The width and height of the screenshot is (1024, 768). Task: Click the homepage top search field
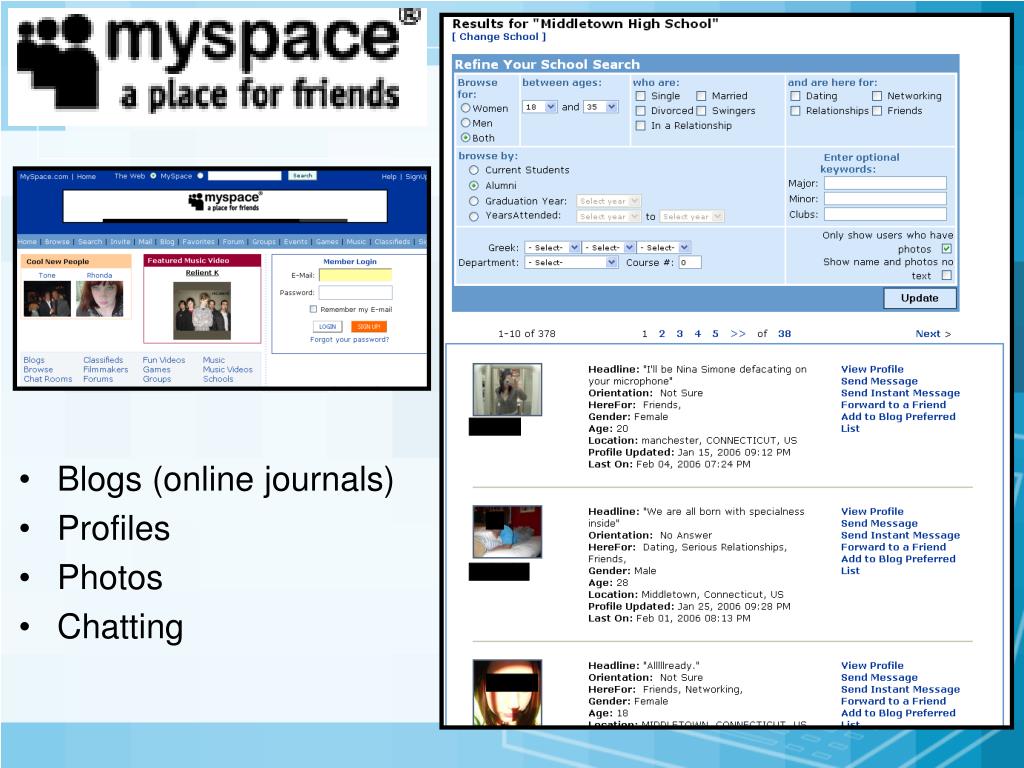click(x=245, y=176)
